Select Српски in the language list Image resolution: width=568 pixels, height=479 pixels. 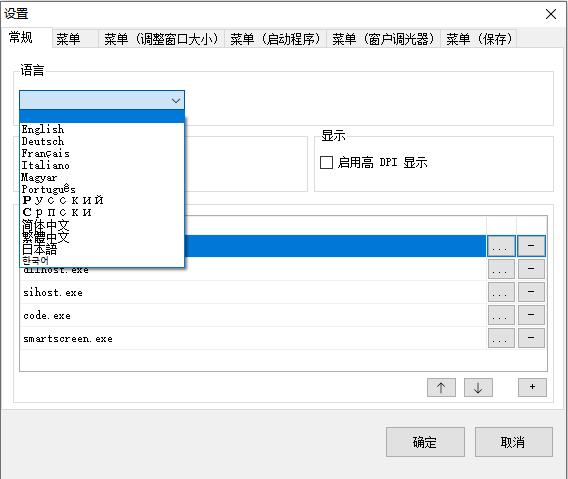[x=102, y=212]
